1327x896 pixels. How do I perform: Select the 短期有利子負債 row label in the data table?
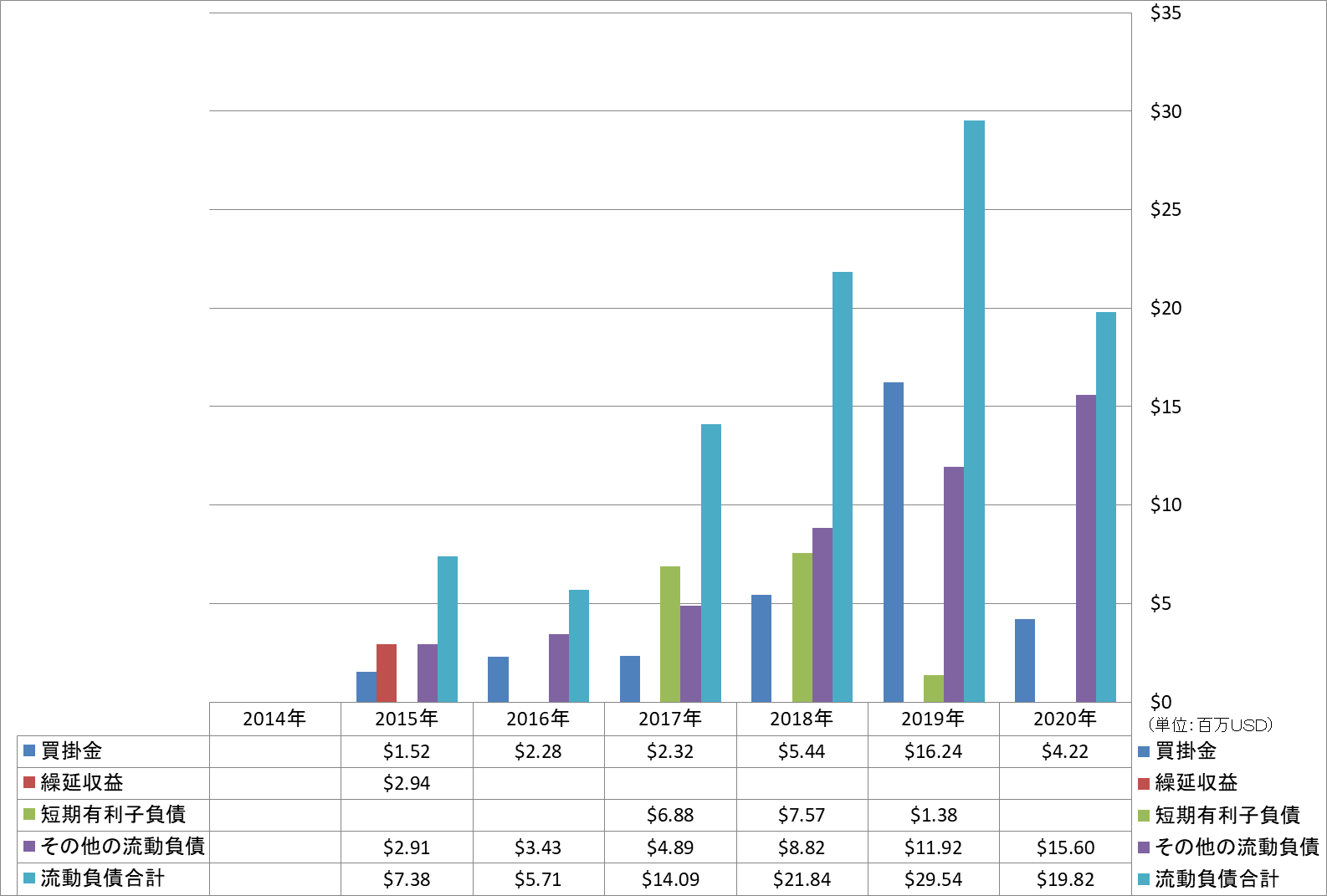113,814
